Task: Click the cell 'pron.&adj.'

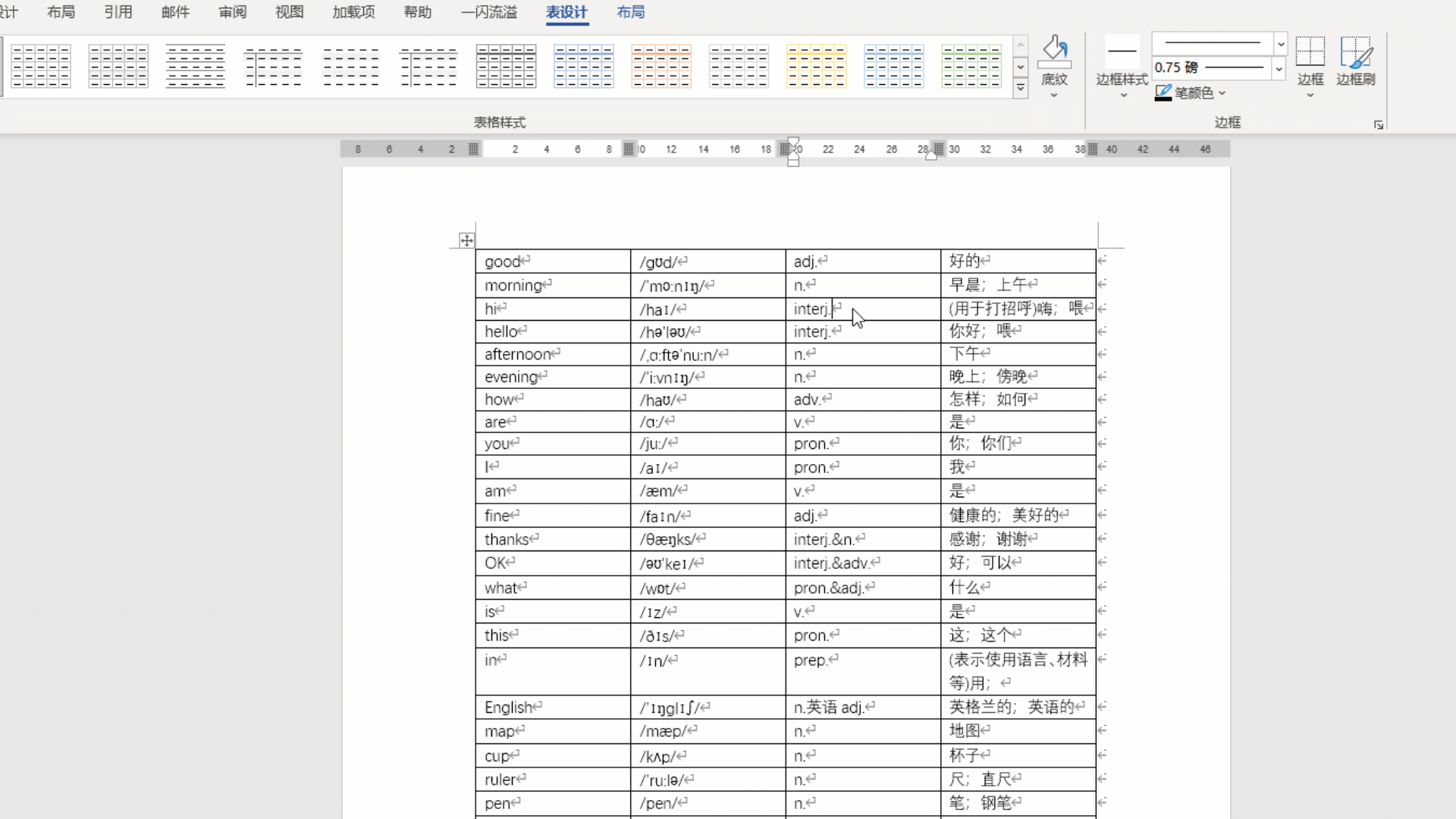Action: 863,588
